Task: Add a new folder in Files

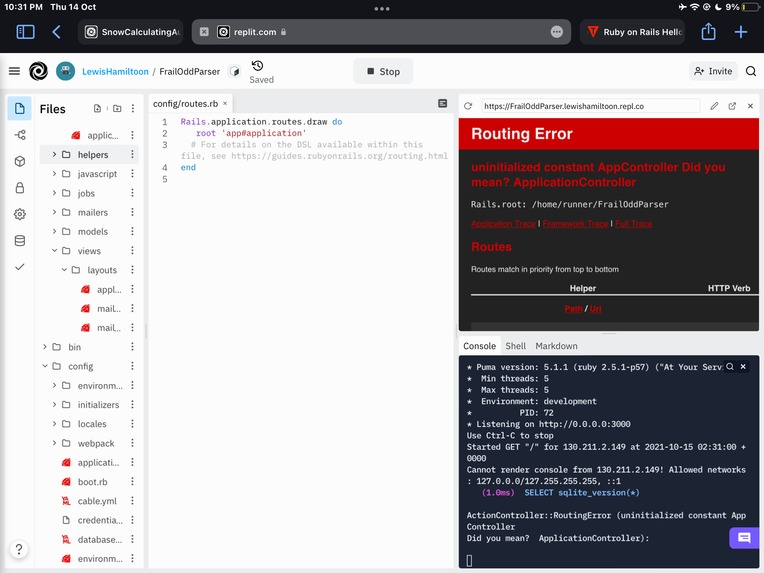Action: pyautogui.click(x=117, y=108)
